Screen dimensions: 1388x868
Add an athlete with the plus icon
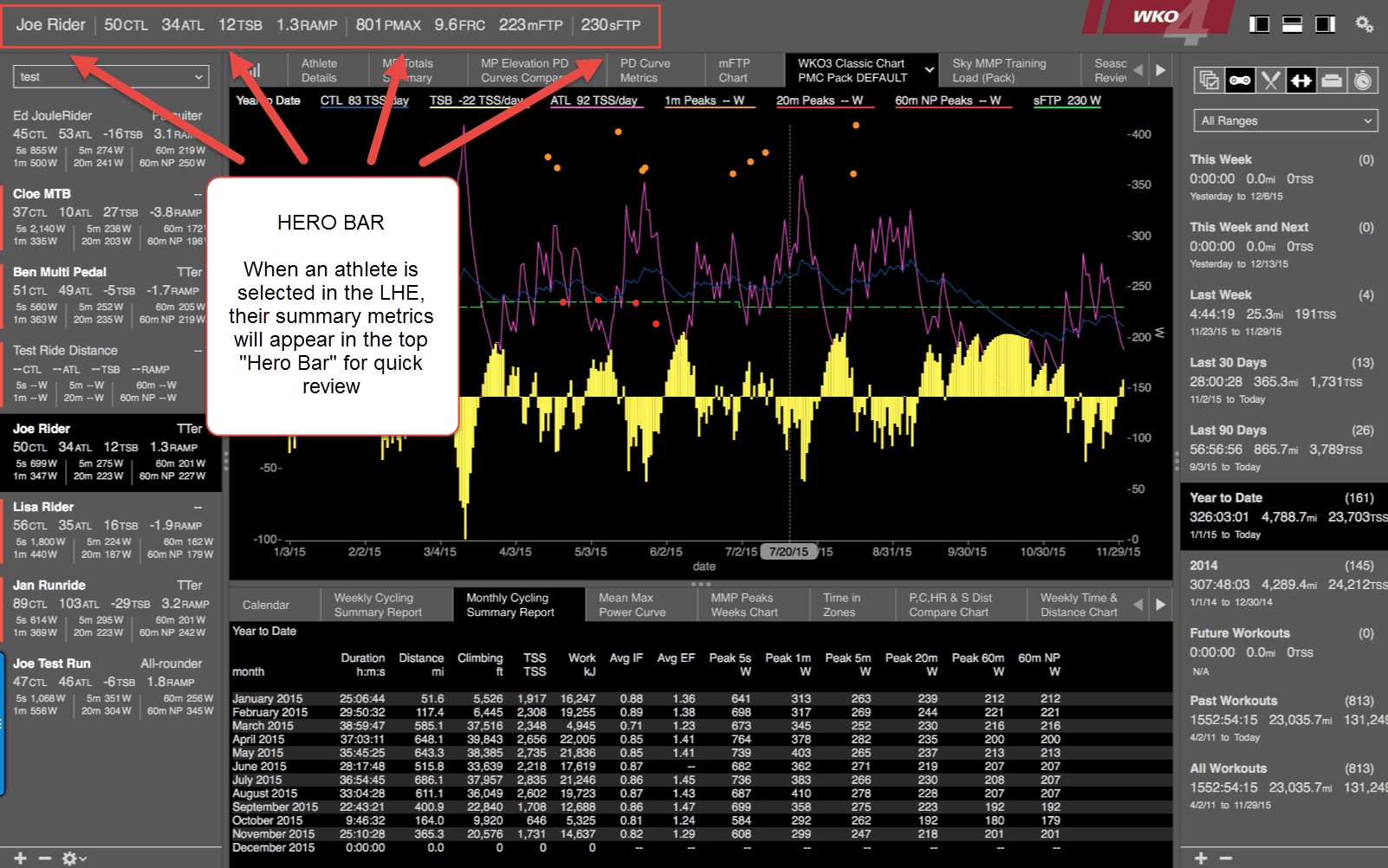point(21,858)
